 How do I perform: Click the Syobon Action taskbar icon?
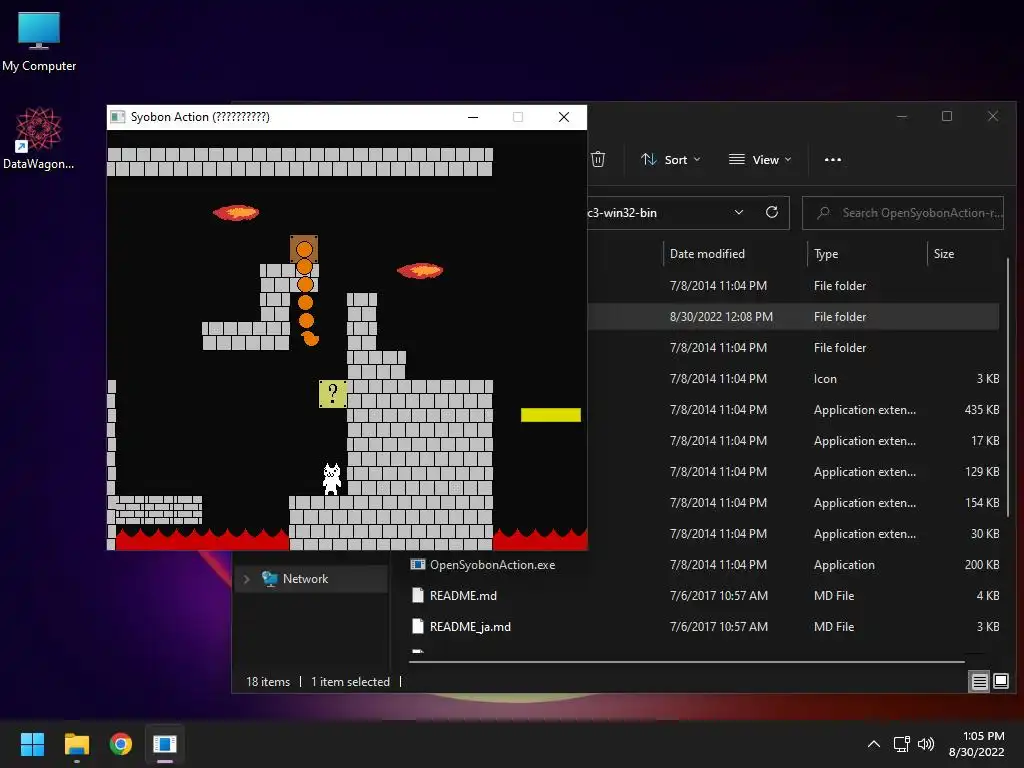pyautogui.click(x=165, y=744)
